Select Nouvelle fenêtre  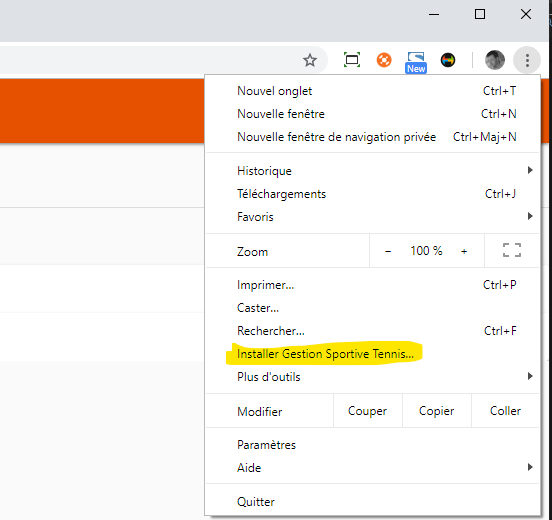372,114
